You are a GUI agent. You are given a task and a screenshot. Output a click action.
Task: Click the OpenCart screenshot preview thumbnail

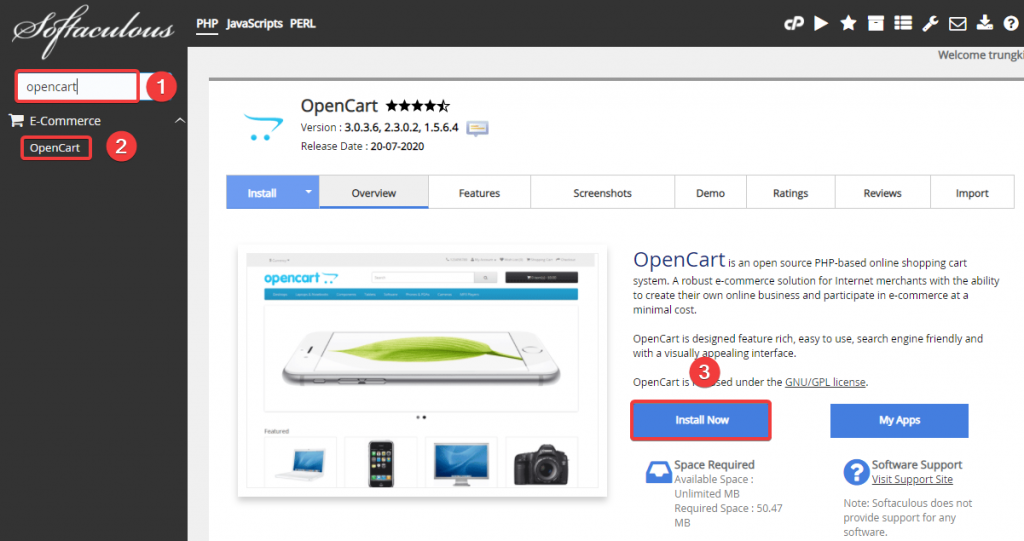422,370
